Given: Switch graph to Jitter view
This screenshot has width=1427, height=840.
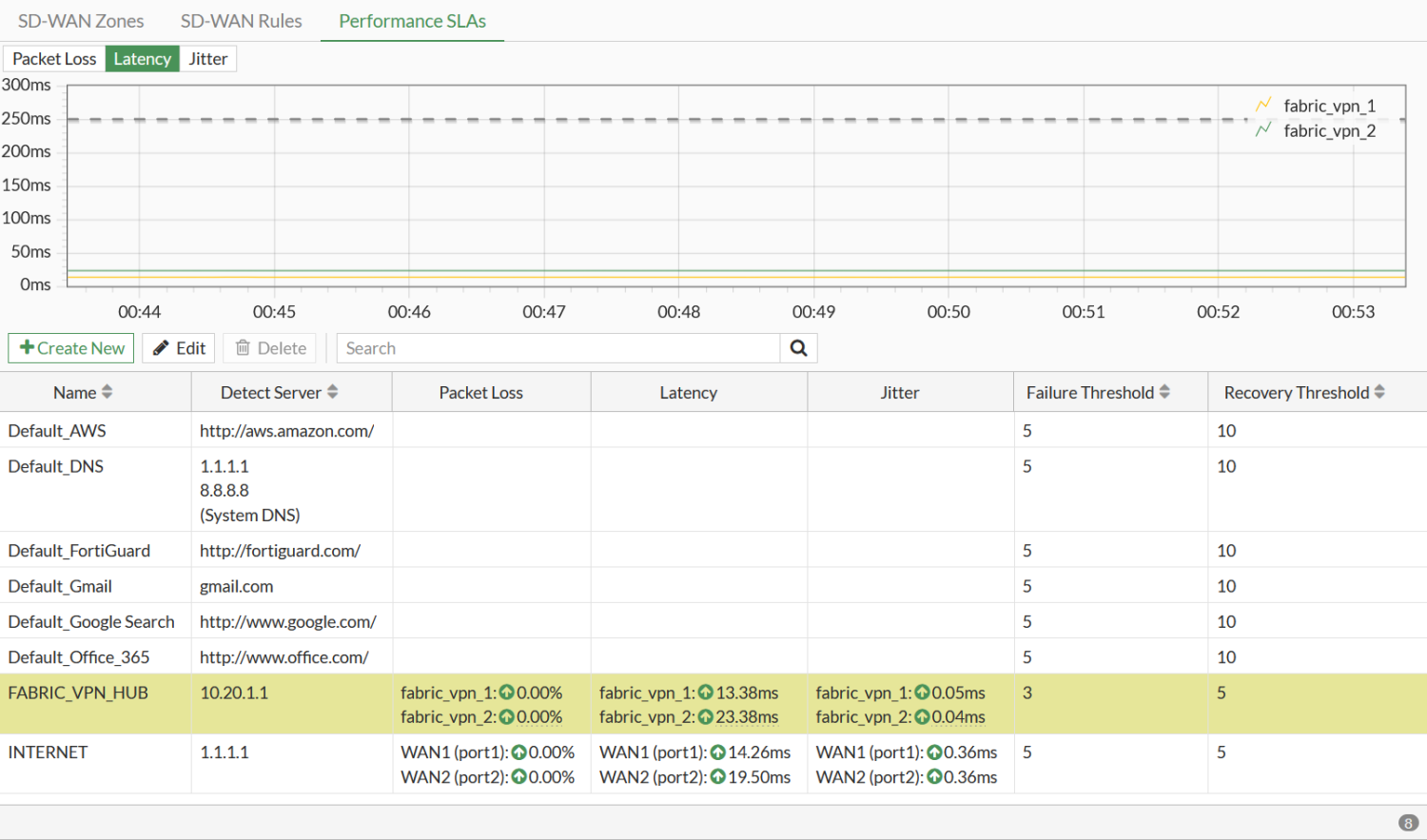Looking at the screenshot, I should pyautogui.click(x=207, y=59).
